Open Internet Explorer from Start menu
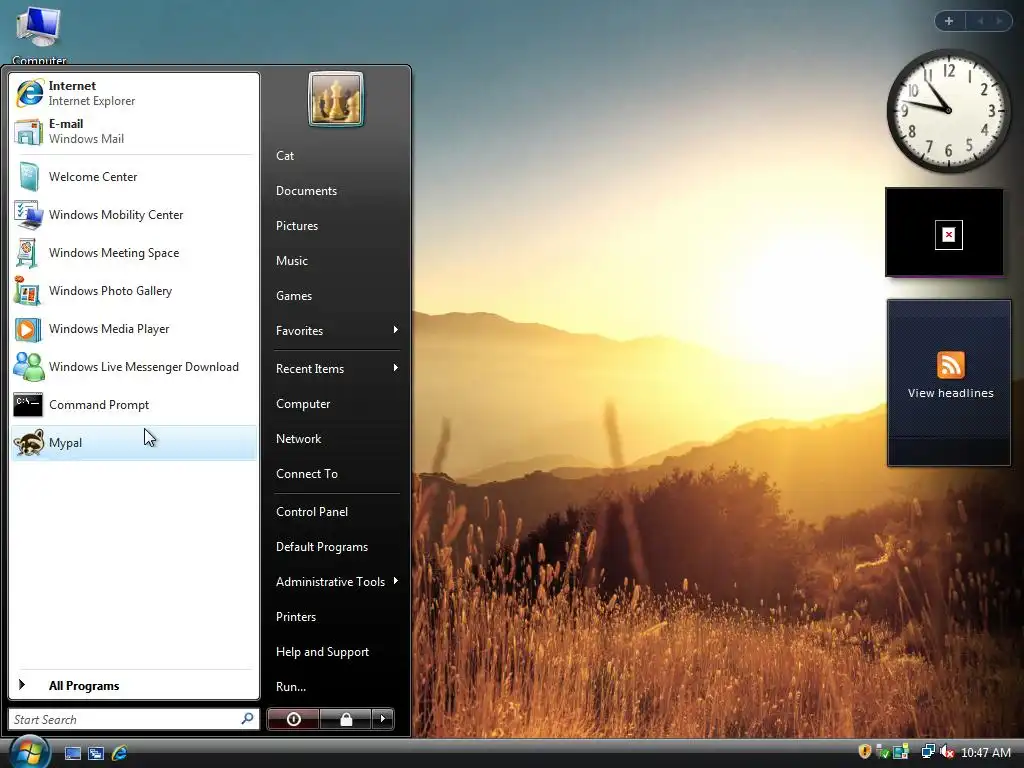1024x768 pixels. tap(134, 93)
